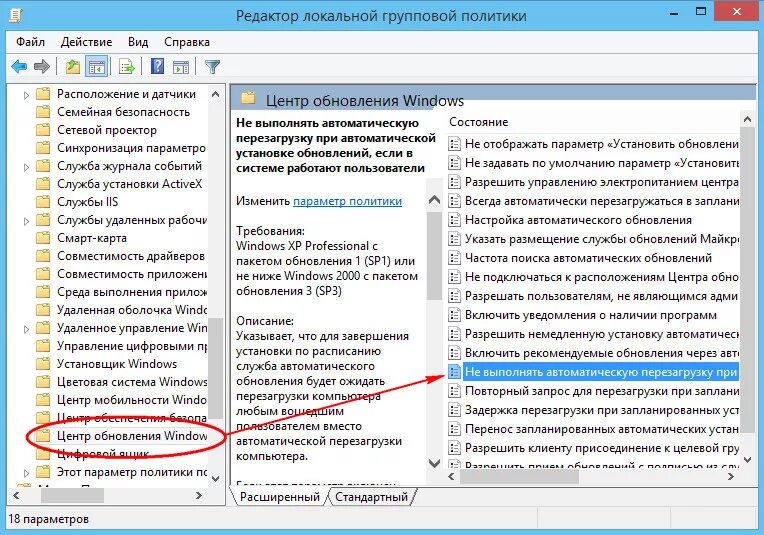The image size is (764, 535).
Task: Click folder icon of Службы IIS
Action: pos(43,202)
